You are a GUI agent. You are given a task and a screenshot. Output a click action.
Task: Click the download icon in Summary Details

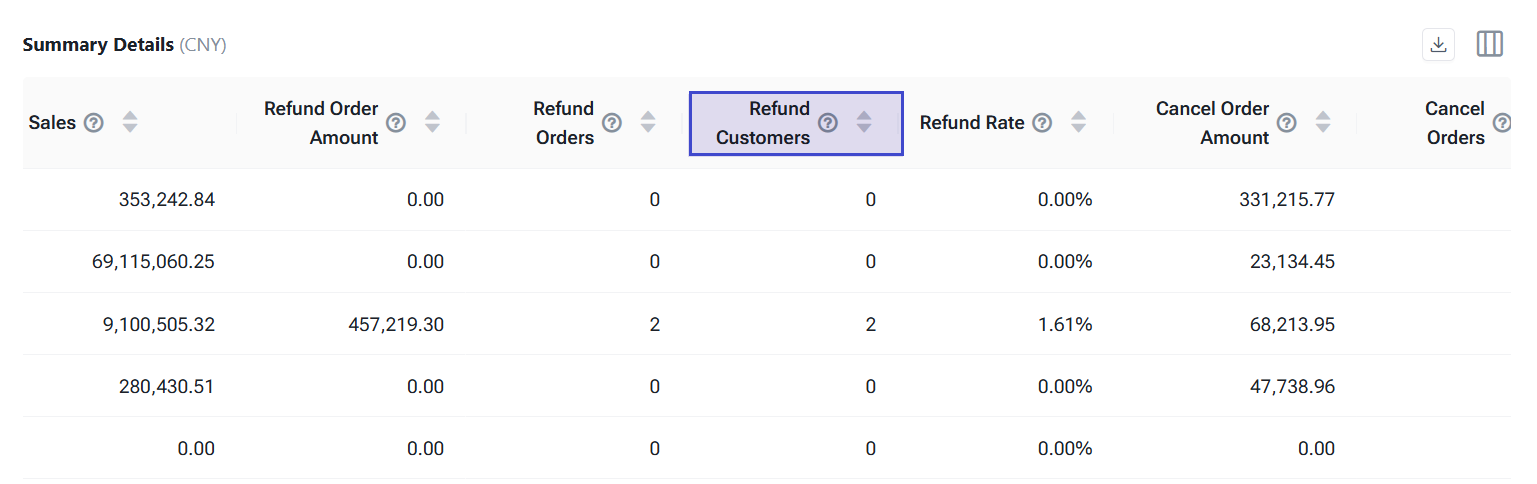tap(1438, 44)
